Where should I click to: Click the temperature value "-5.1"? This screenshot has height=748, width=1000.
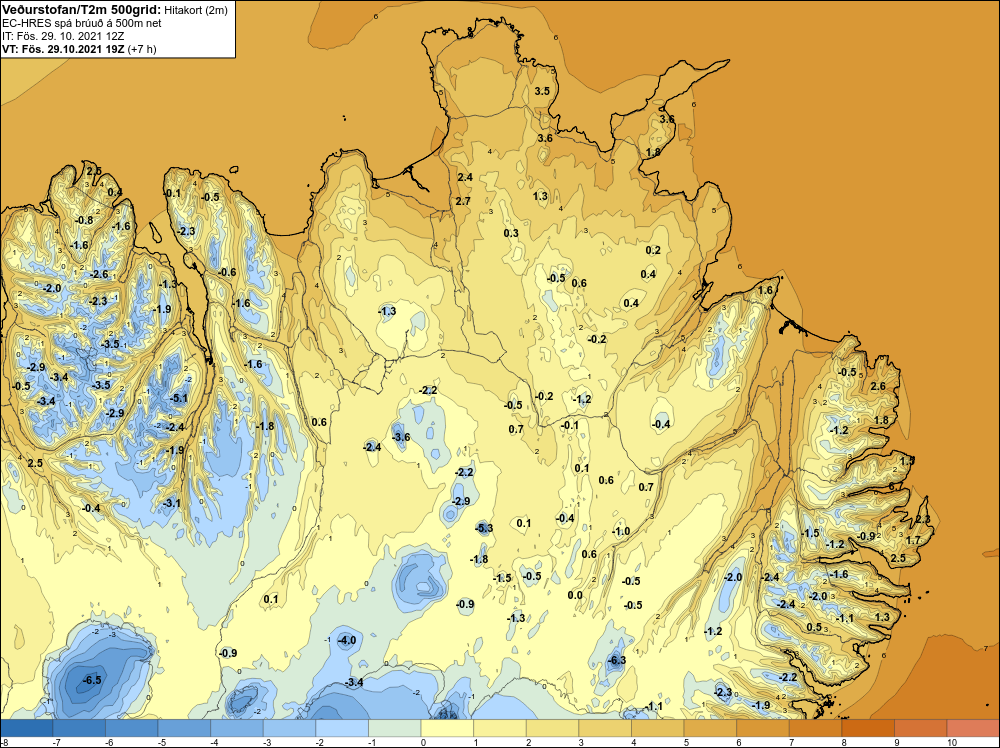tap(179, 399)
